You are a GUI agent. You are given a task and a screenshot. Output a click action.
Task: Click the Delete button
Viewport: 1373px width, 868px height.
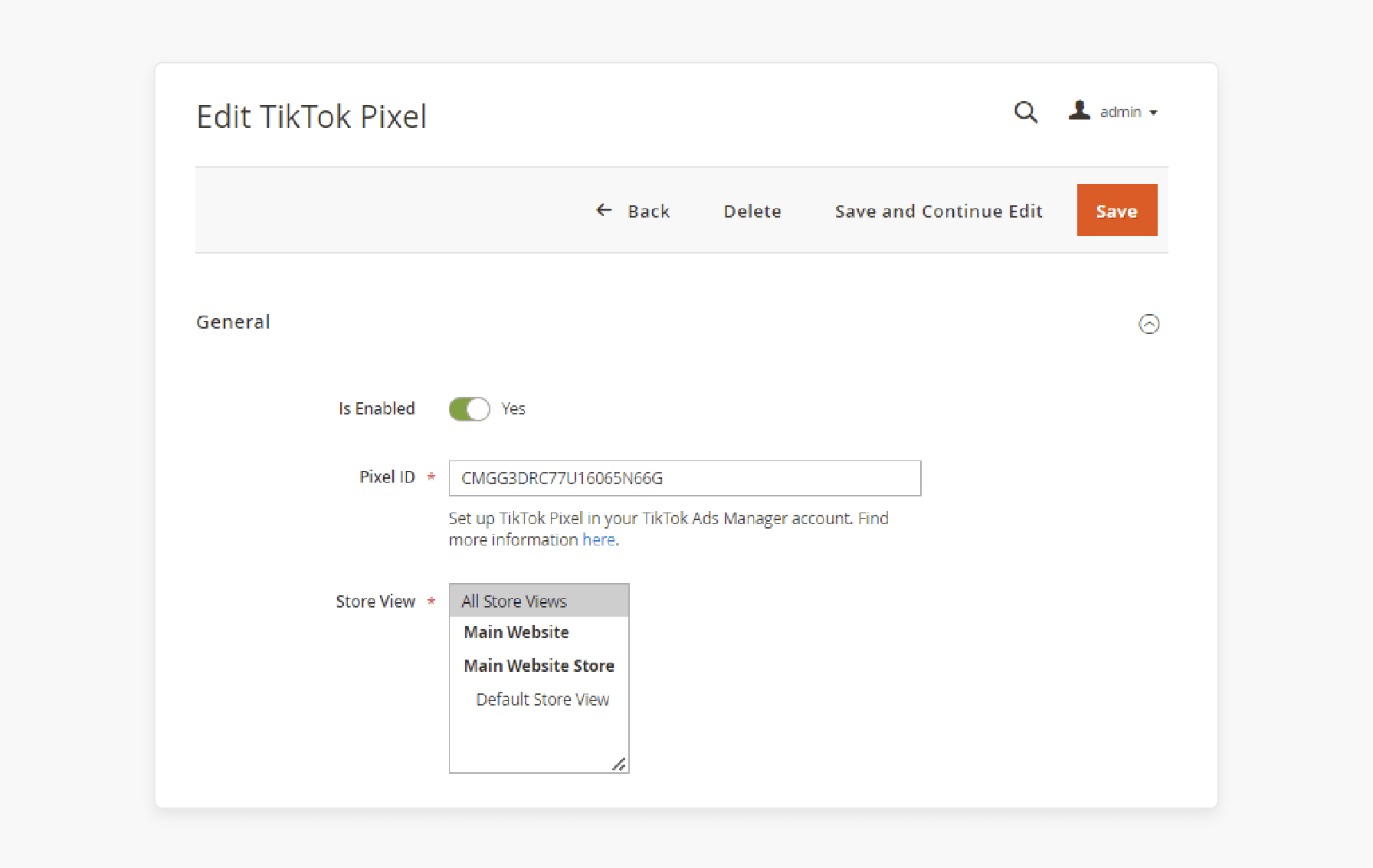point(752,211)
